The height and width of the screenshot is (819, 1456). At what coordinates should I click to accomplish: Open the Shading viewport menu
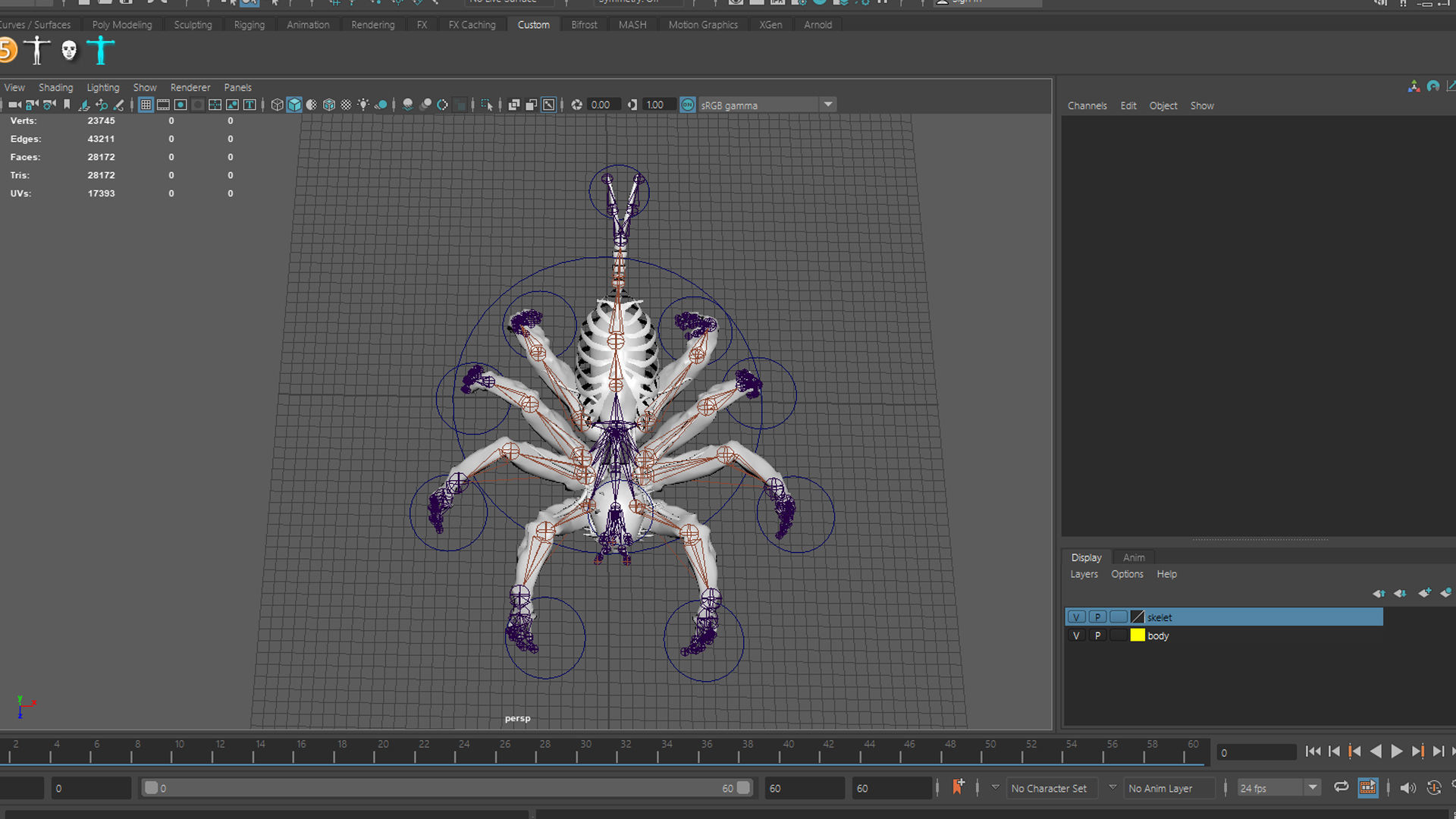click(55, 87)
